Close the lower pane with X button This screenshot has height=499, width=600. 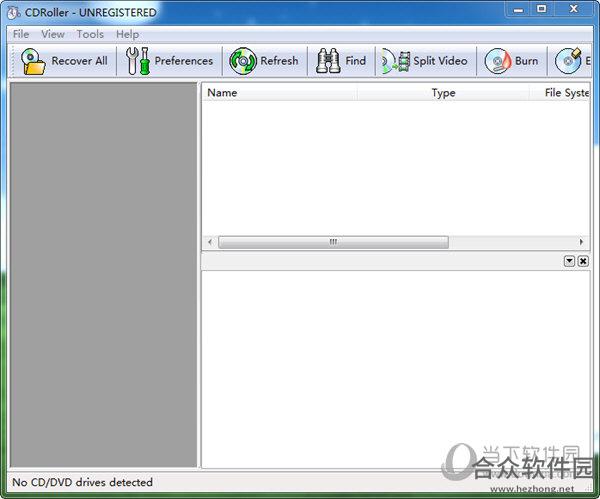583,261
